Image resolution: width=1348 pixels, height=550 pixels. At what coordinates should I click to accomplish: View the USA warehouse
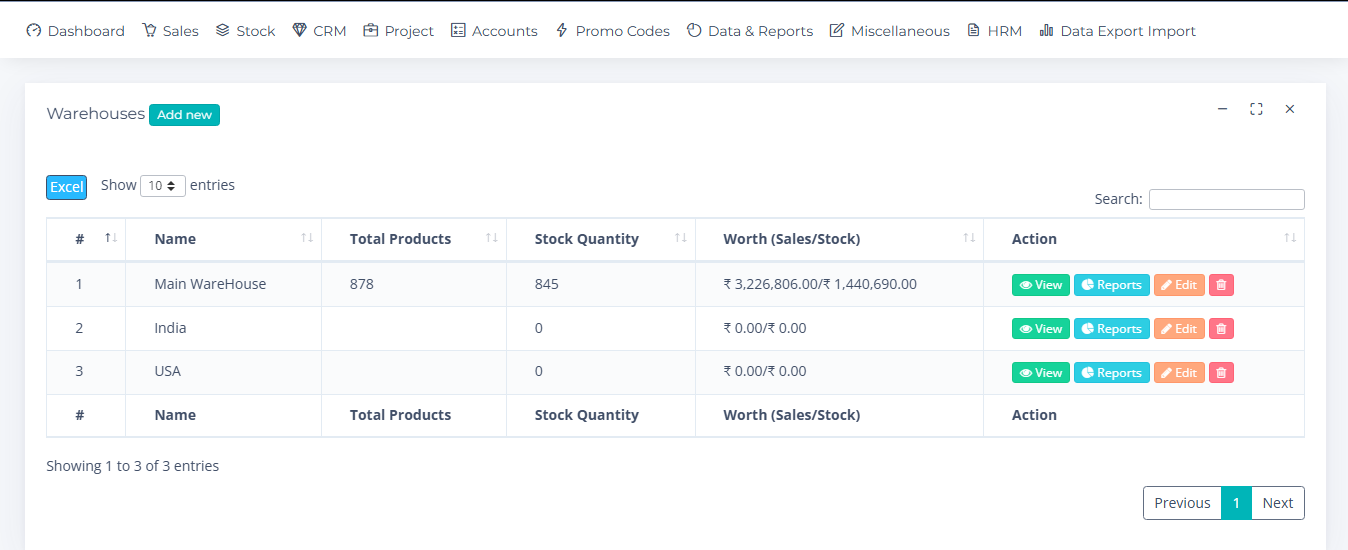[x=1041, y=372]
